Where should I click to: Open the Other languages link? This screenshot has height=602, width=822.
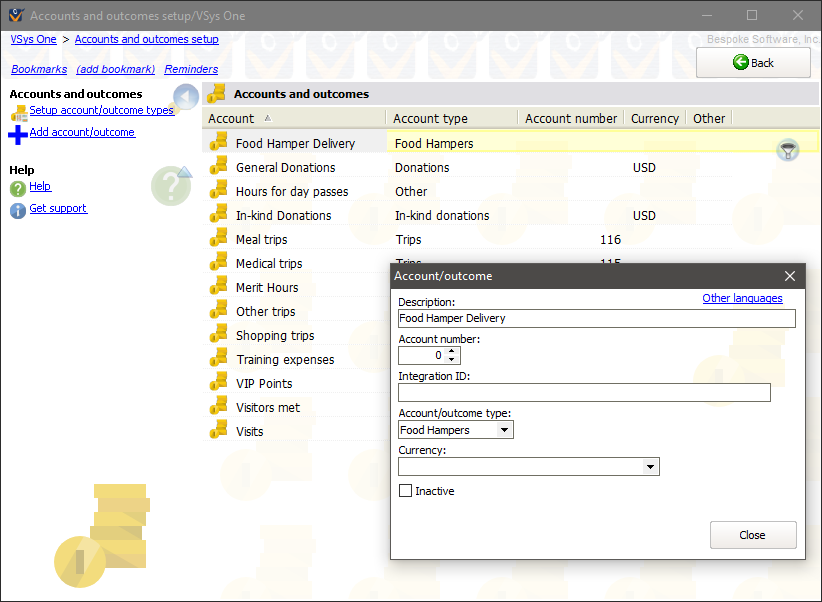(x=742, y=298)
